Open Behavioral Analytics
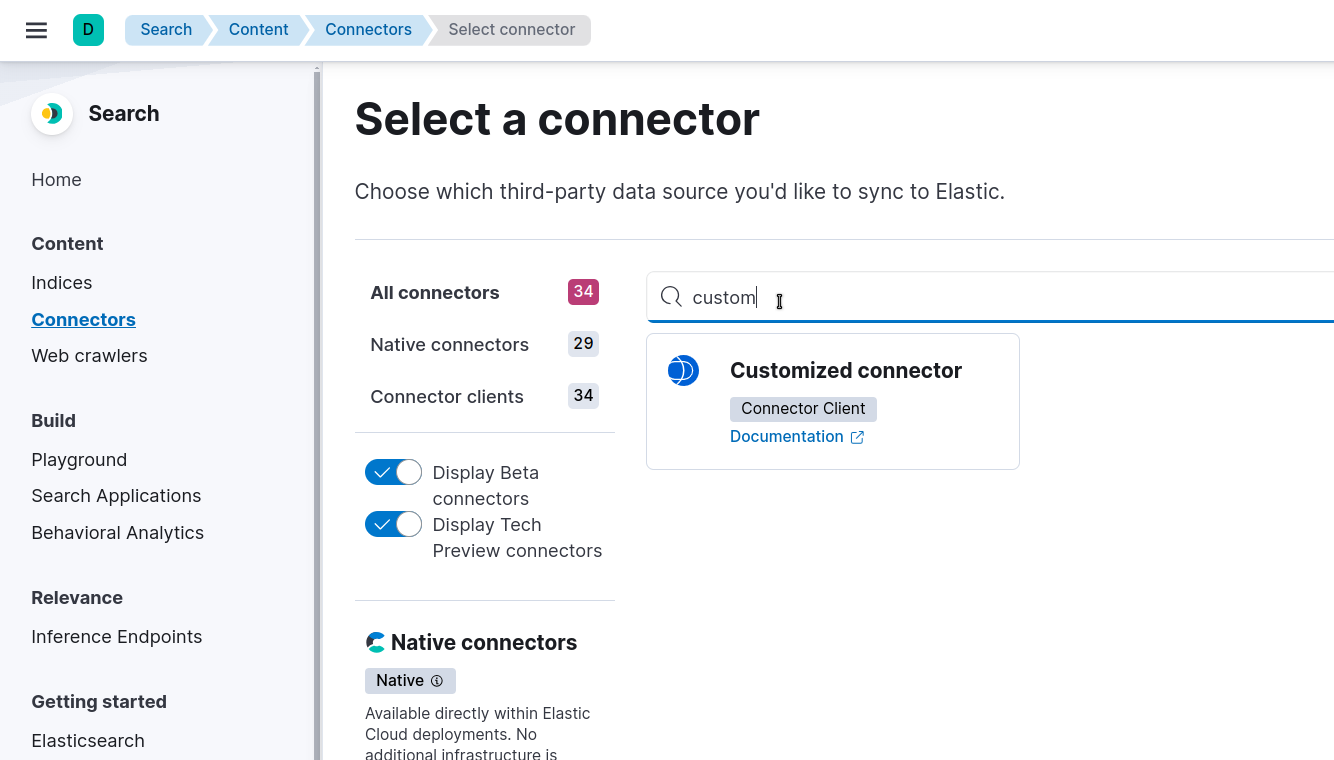The width and height of the screenshot is (1334, 760). click(x=117, y=532)
